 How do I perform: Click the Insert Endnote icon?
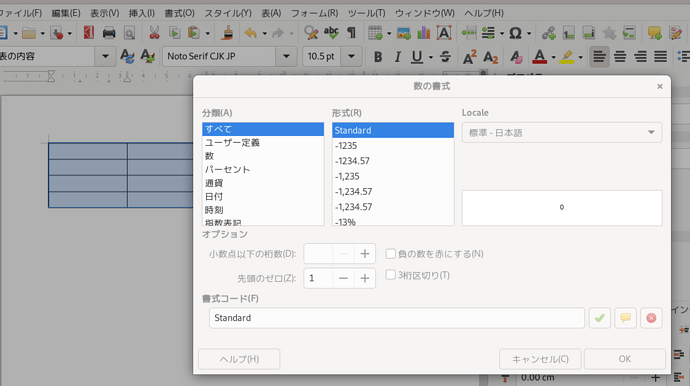pos(589,33)
